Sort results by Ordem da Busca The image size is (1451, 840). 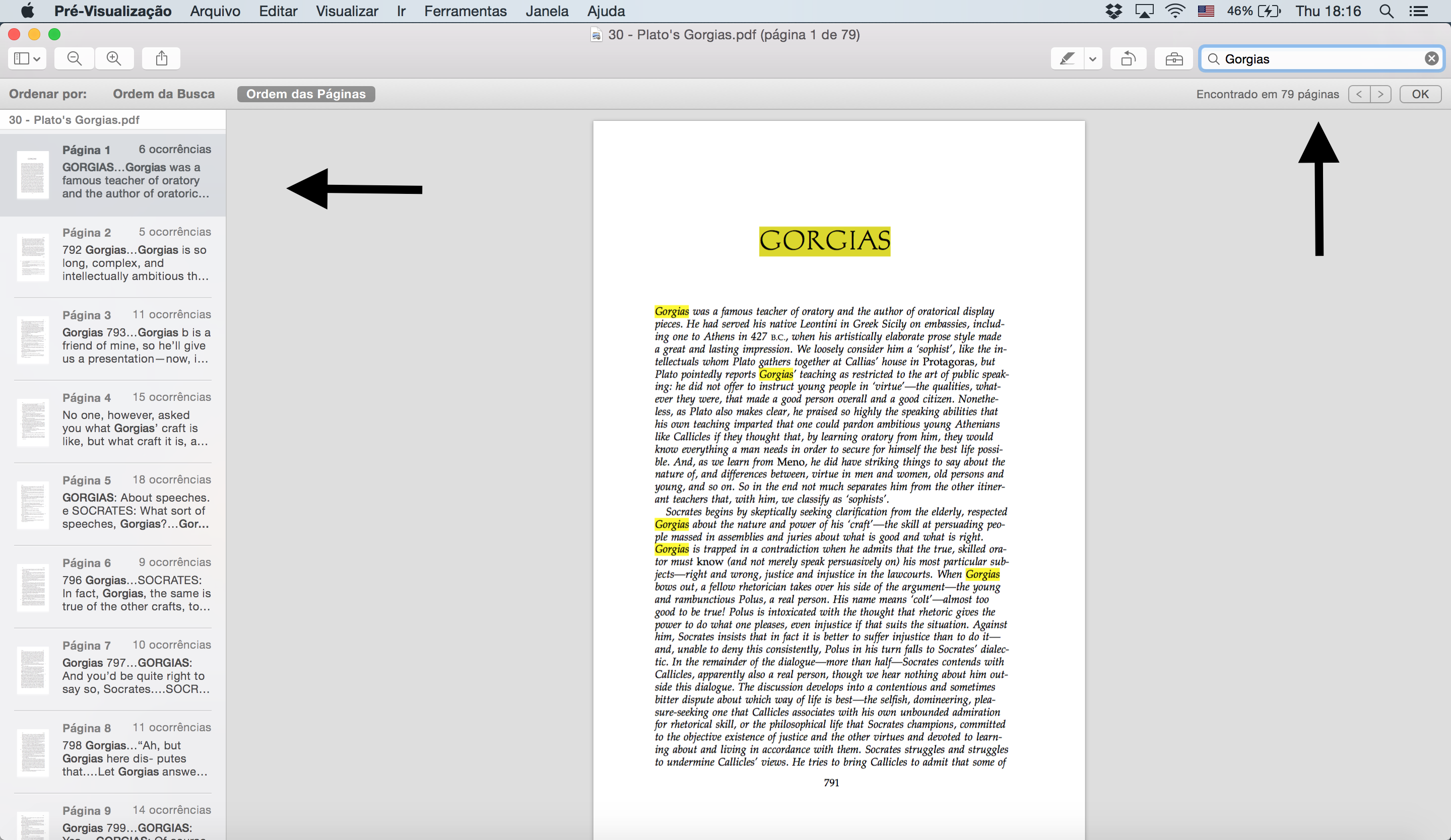[x=164, y=94]
